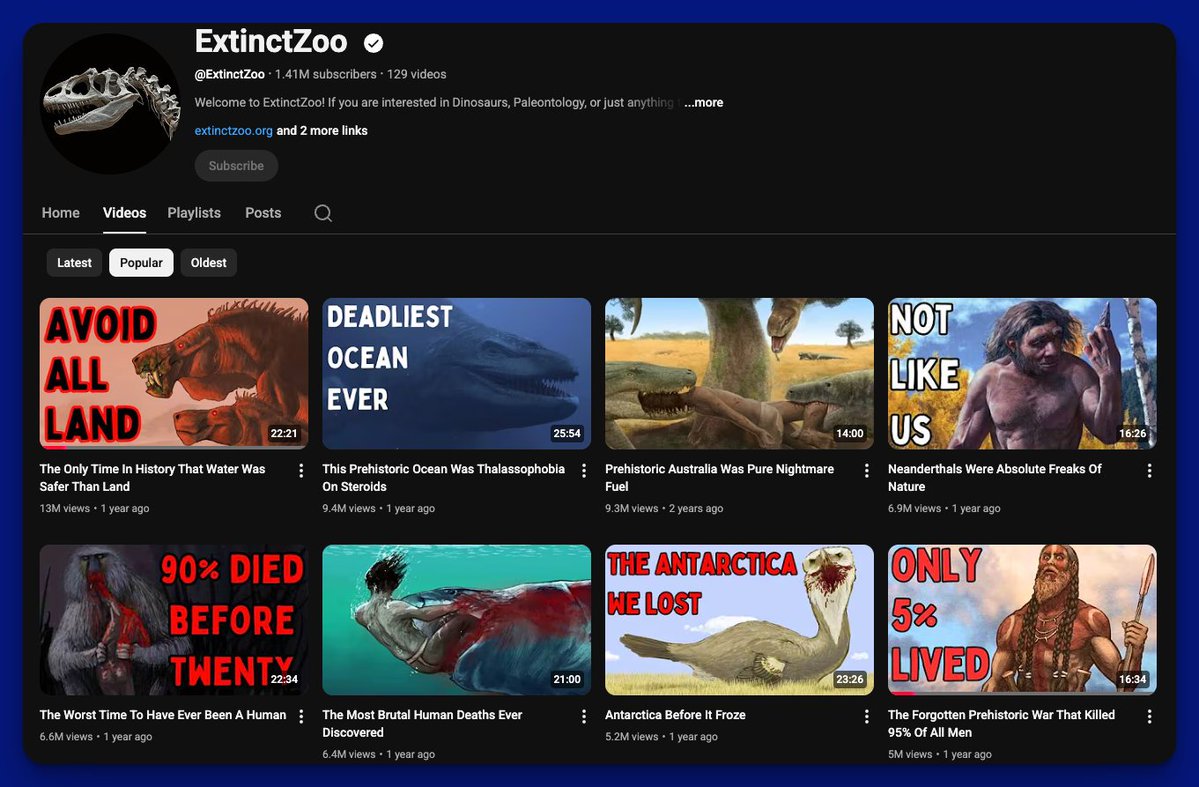Click the 22:21 duration badge
The width and height of the screenshot is (1199, 787).
[x=284, y=434]
